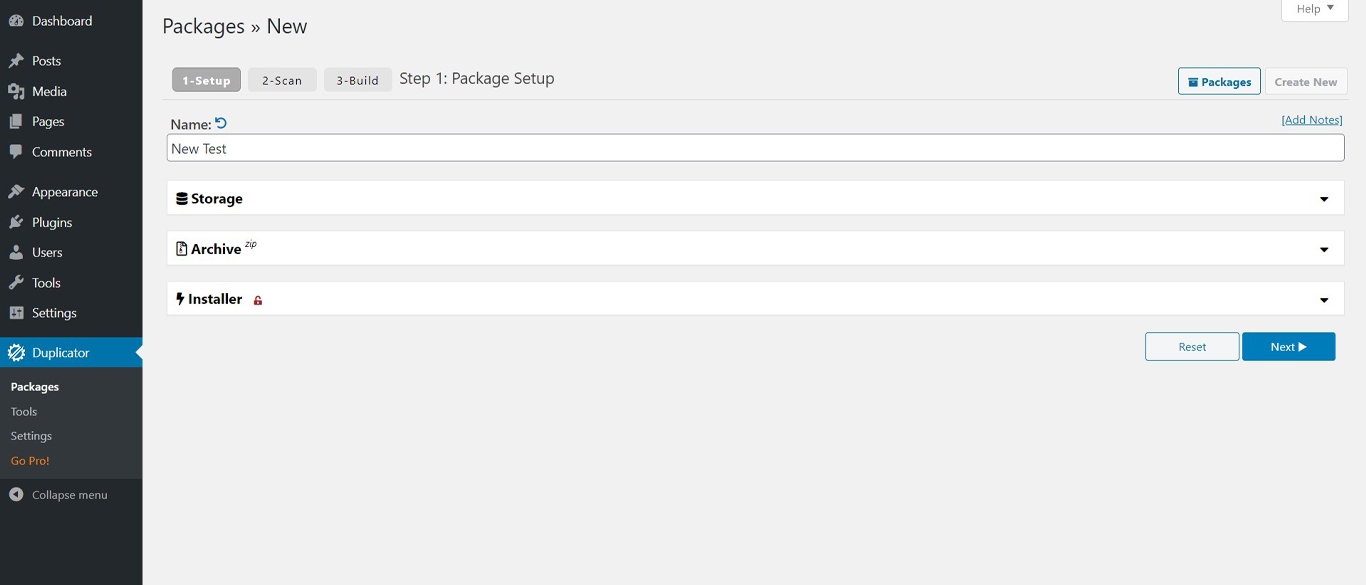
Task: Expand the Archive panel arrow
Action: [x=1324, y=249]
